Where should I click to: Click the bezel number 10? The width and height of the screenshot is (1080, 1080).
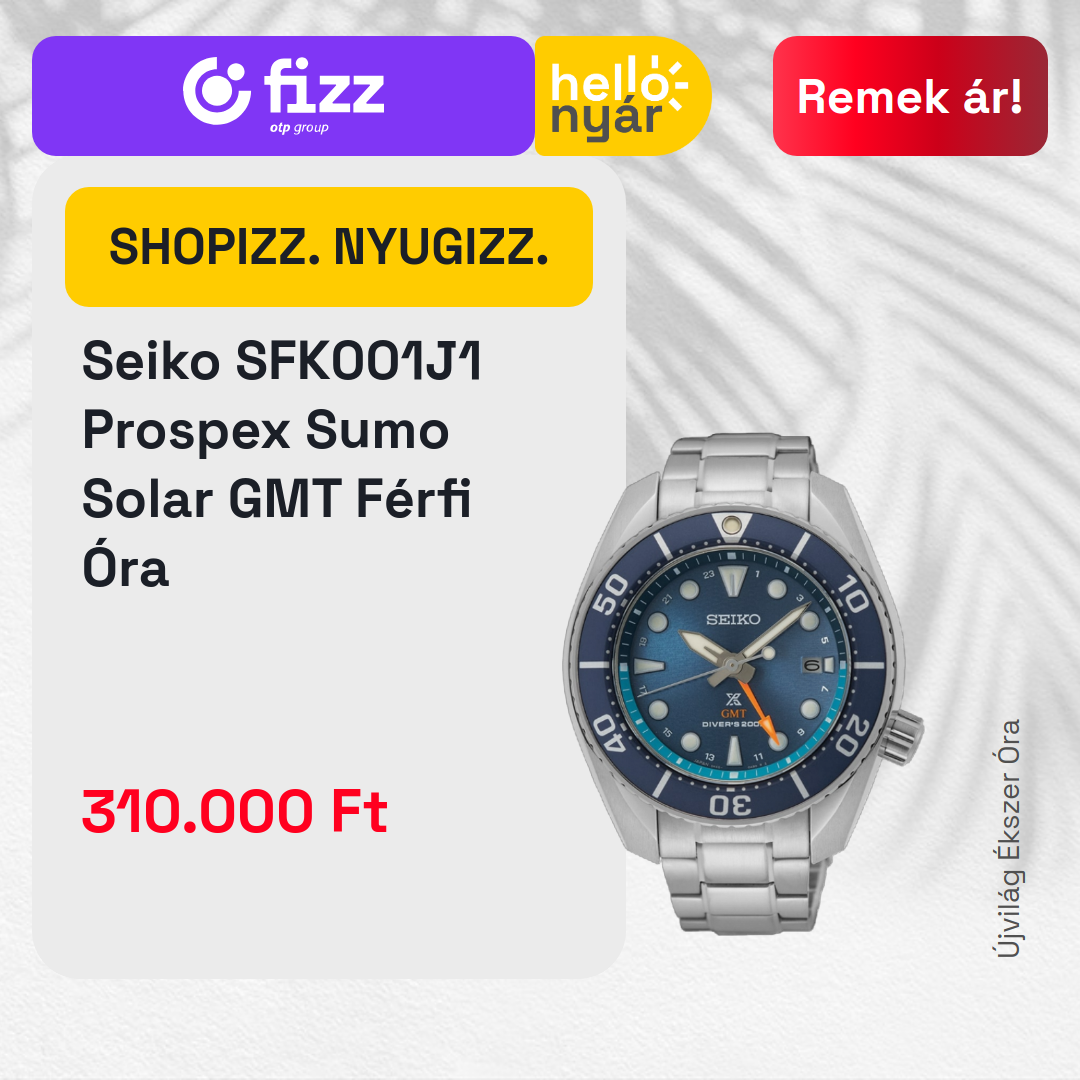coord(851,593)
